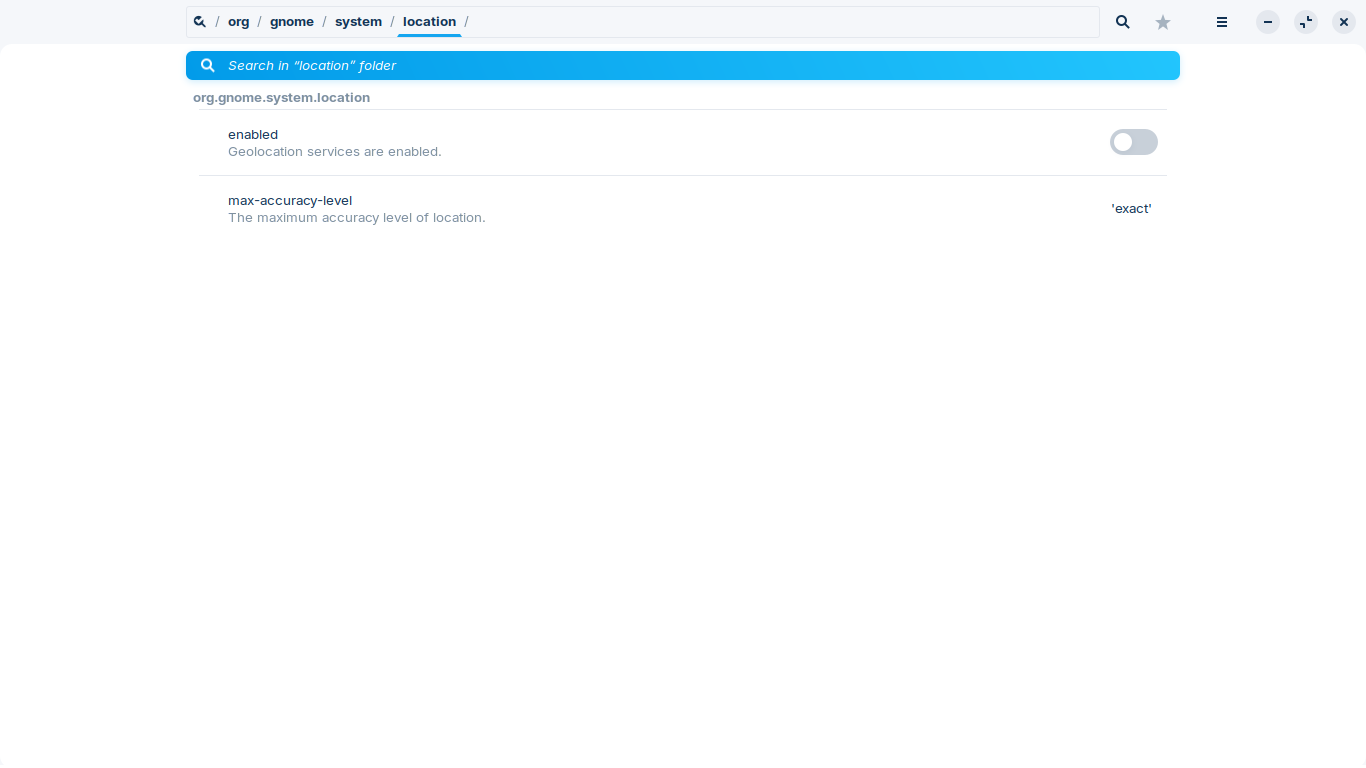Viewport: 1366px width, 768px height.
Task: Restore the window size using header button
Action: click(1306, 22)
